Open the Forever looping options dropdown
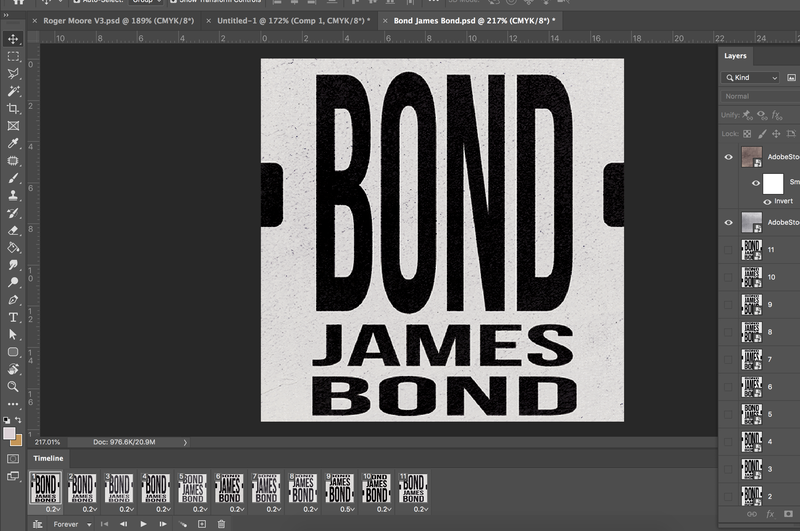The height and width of the screenshot is (531, 800). [72, 524]
